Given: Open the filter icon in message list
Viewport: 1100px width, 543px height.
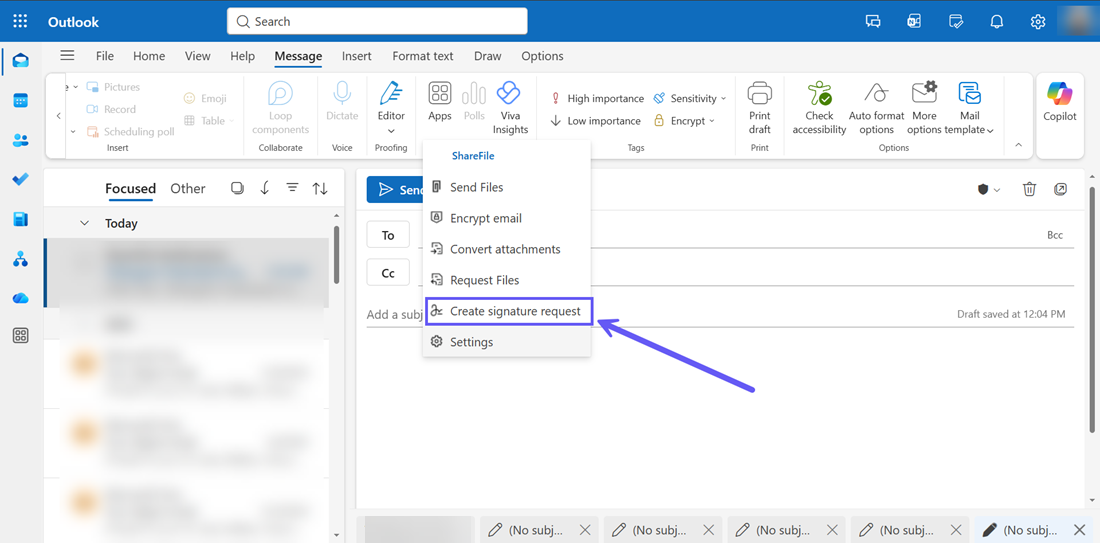Looking at the screenshot, I should click(x=293, y=188).
